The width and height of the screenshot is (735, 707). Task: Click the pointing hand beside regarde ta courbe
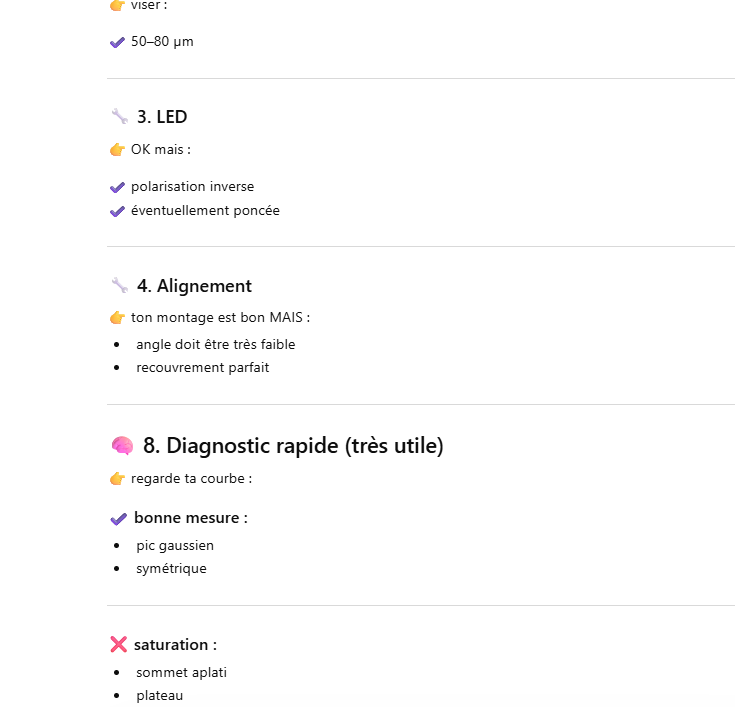pyautogui.click(x=117, y=479)
